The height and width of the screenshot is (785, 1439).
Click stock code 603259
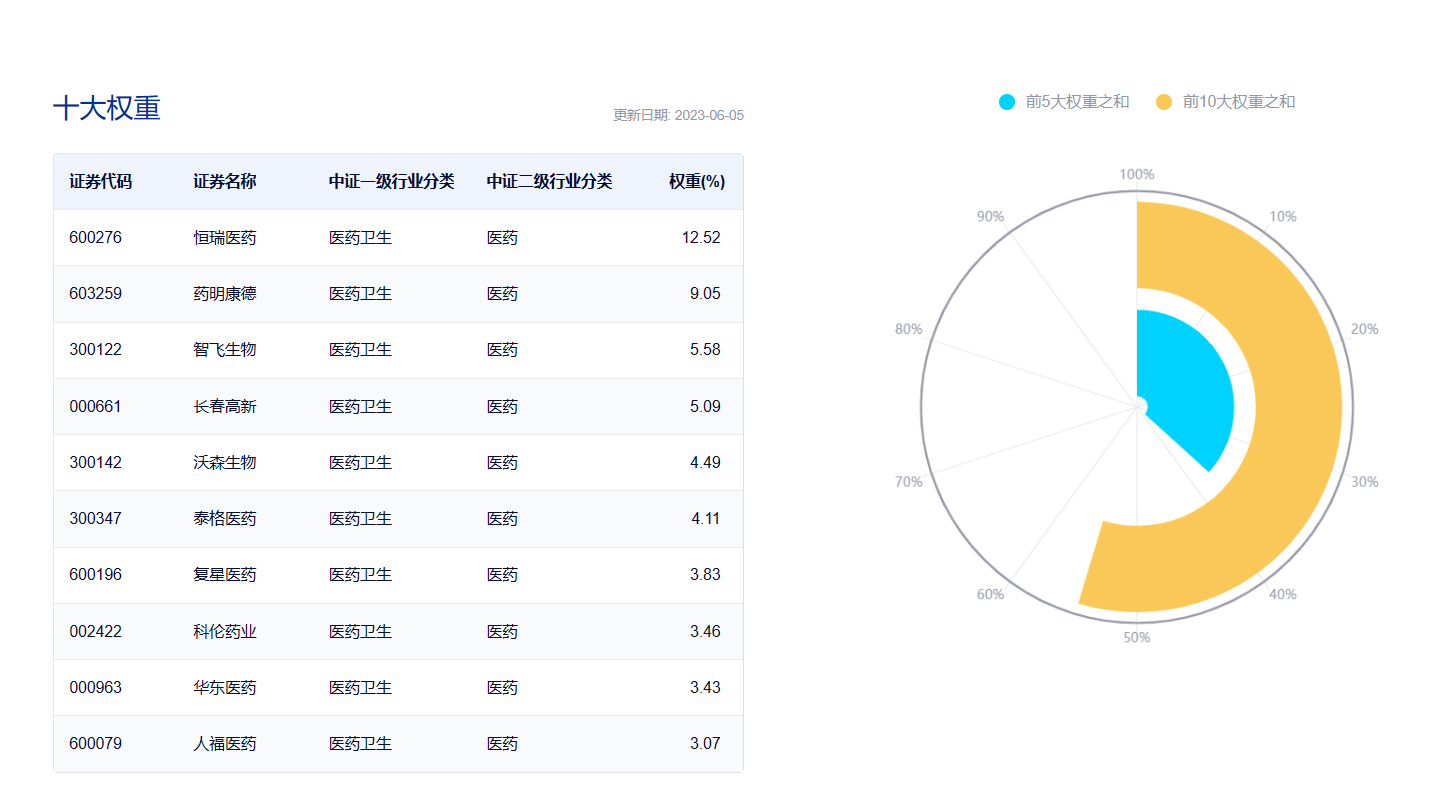96,294
